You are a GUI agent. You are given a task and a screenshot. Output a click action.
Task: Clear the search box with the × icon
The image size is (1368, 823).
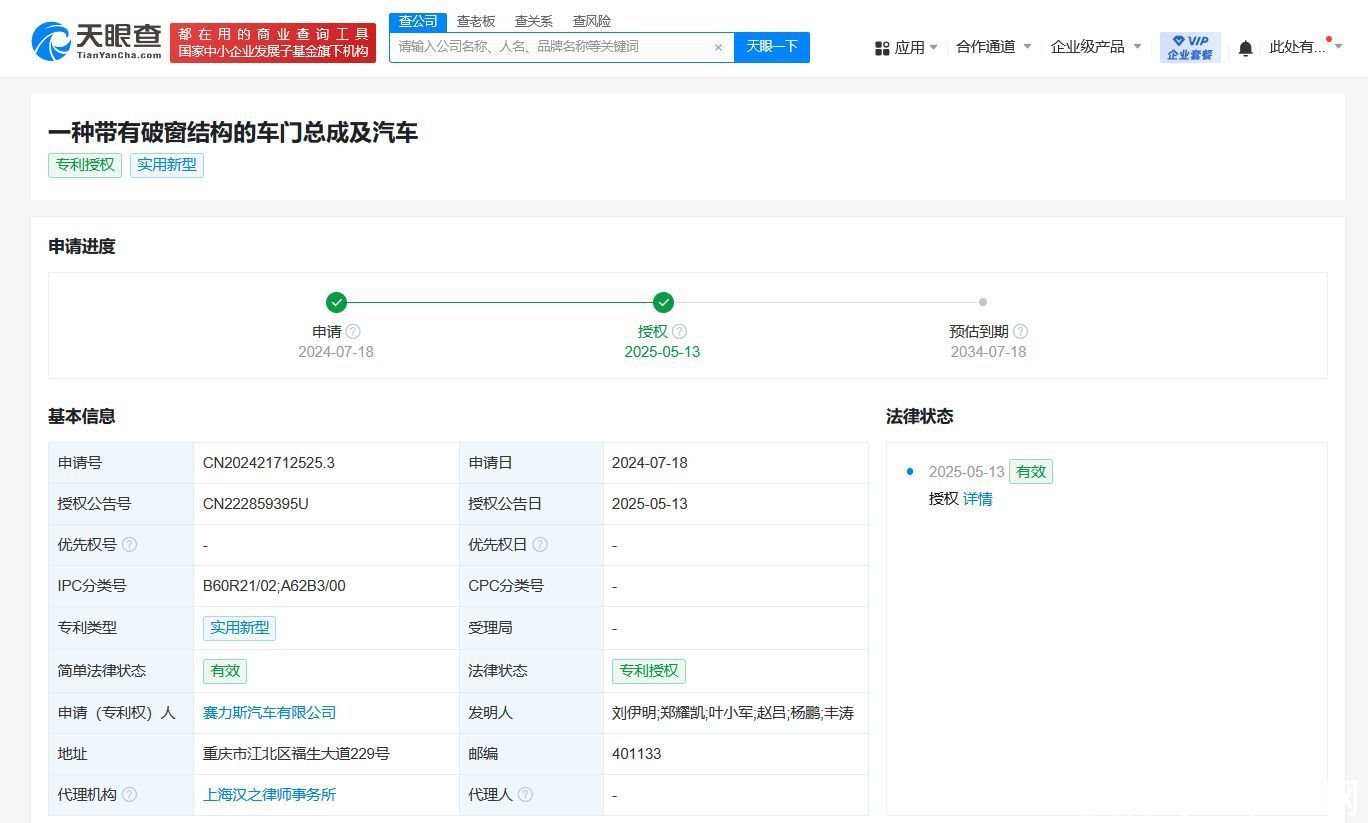pos(718,47)
